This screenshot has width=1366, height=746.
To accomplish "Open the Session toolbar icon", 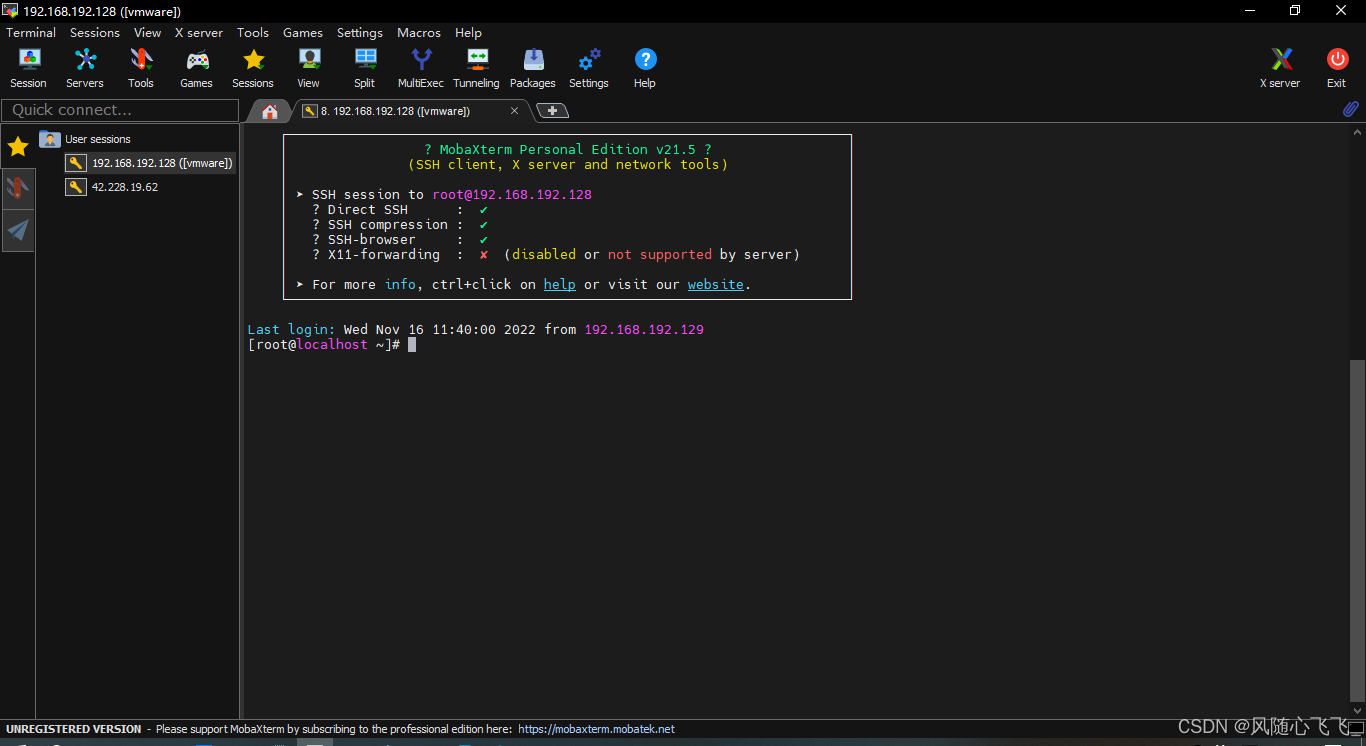I will 29,68.
